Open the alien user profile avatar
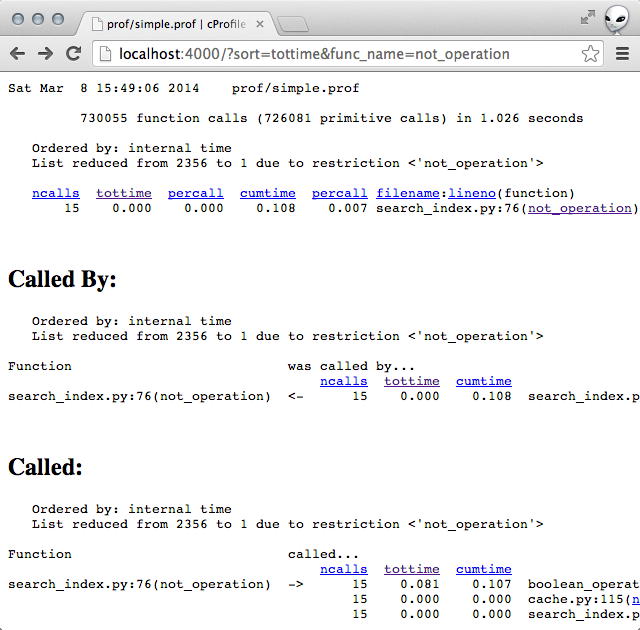 [x=617, y=19]
